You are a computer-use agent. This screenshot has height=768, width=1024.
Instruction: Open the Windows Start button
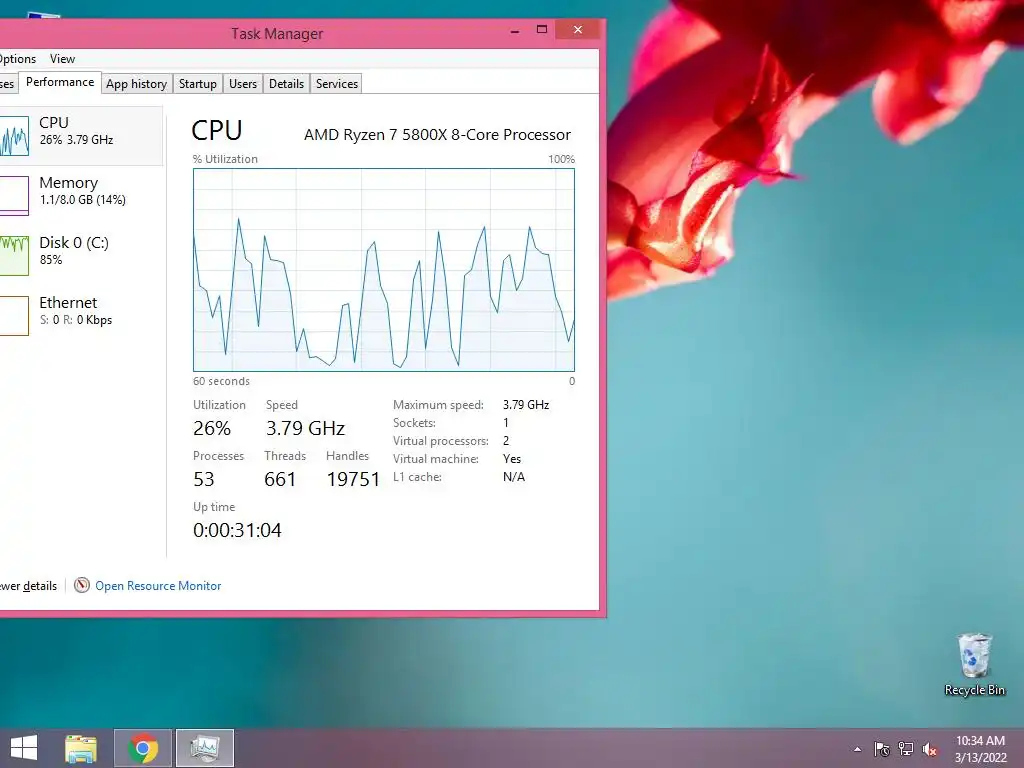[x=24, y=748]
